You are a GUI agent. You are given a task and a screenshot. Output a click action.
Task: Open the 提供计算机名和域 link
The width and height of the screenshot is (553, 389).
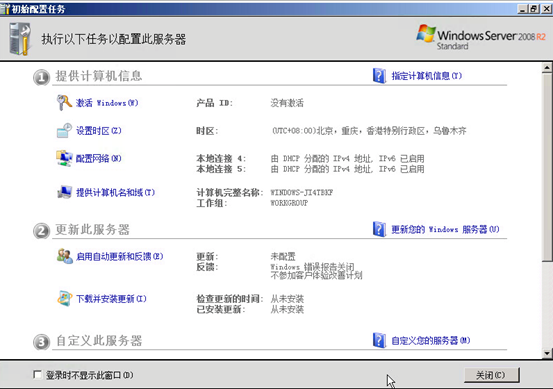pos(115,192)
